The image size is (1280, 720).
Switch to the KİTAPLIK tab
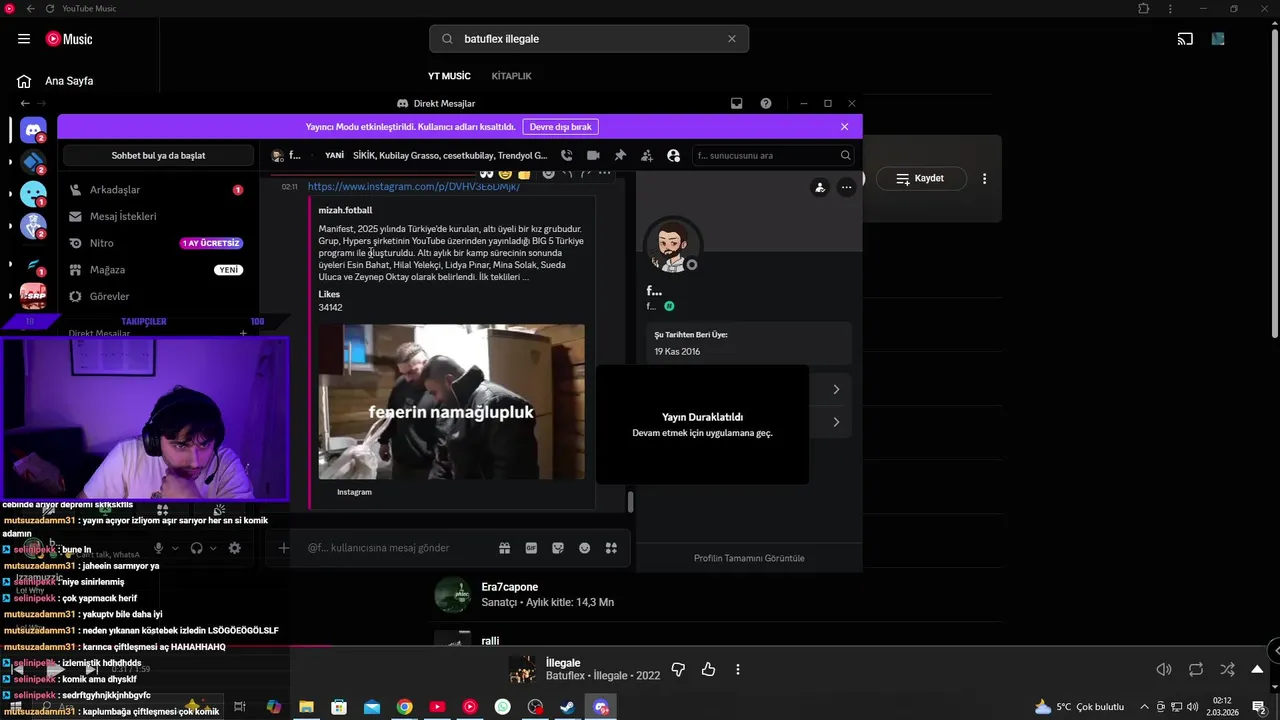pyautogui.click(x=511, y=76)
